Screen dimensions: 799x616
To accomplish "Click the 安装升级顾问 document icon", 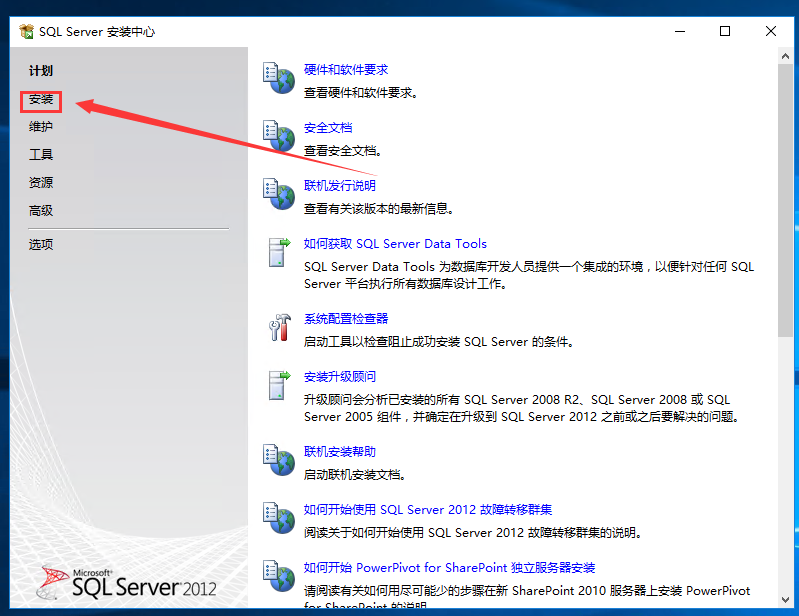I will pos(277,386).
